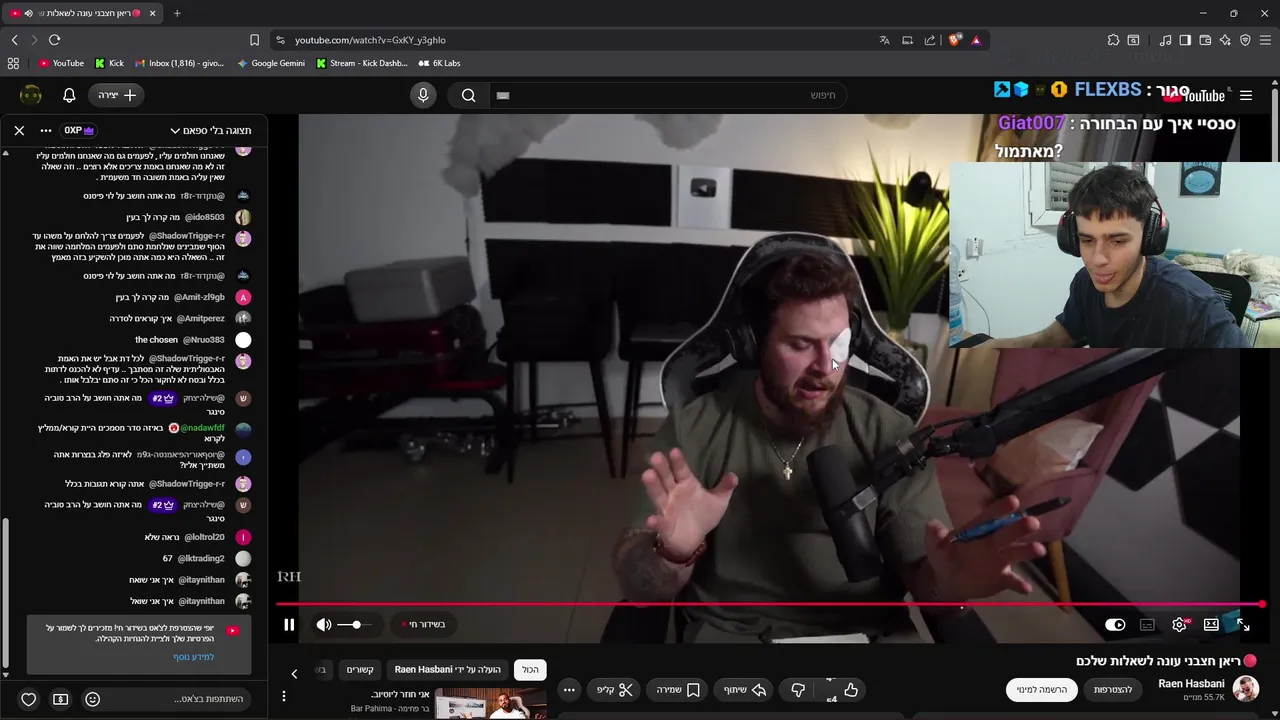The width and height of the screenshot is (1280, 720).
Task: Click the 'הצטרפות' join button
Action: pyautogui.click(x=1112, y=690)
